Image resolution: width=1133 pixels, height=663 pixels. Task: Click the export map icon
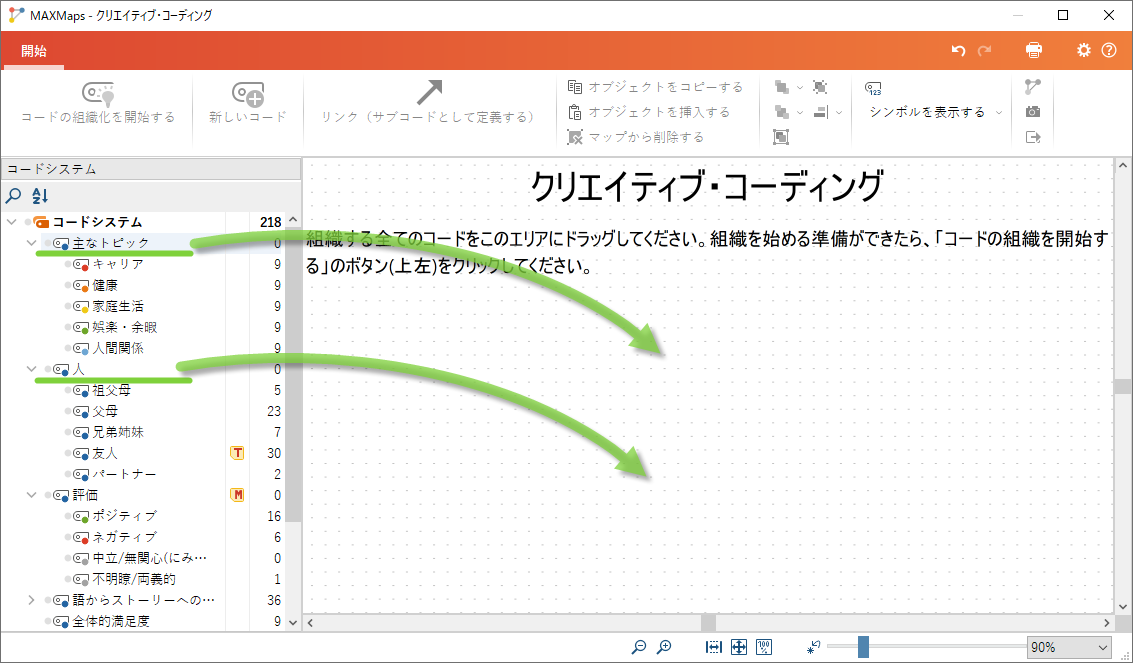(1033, 136)
